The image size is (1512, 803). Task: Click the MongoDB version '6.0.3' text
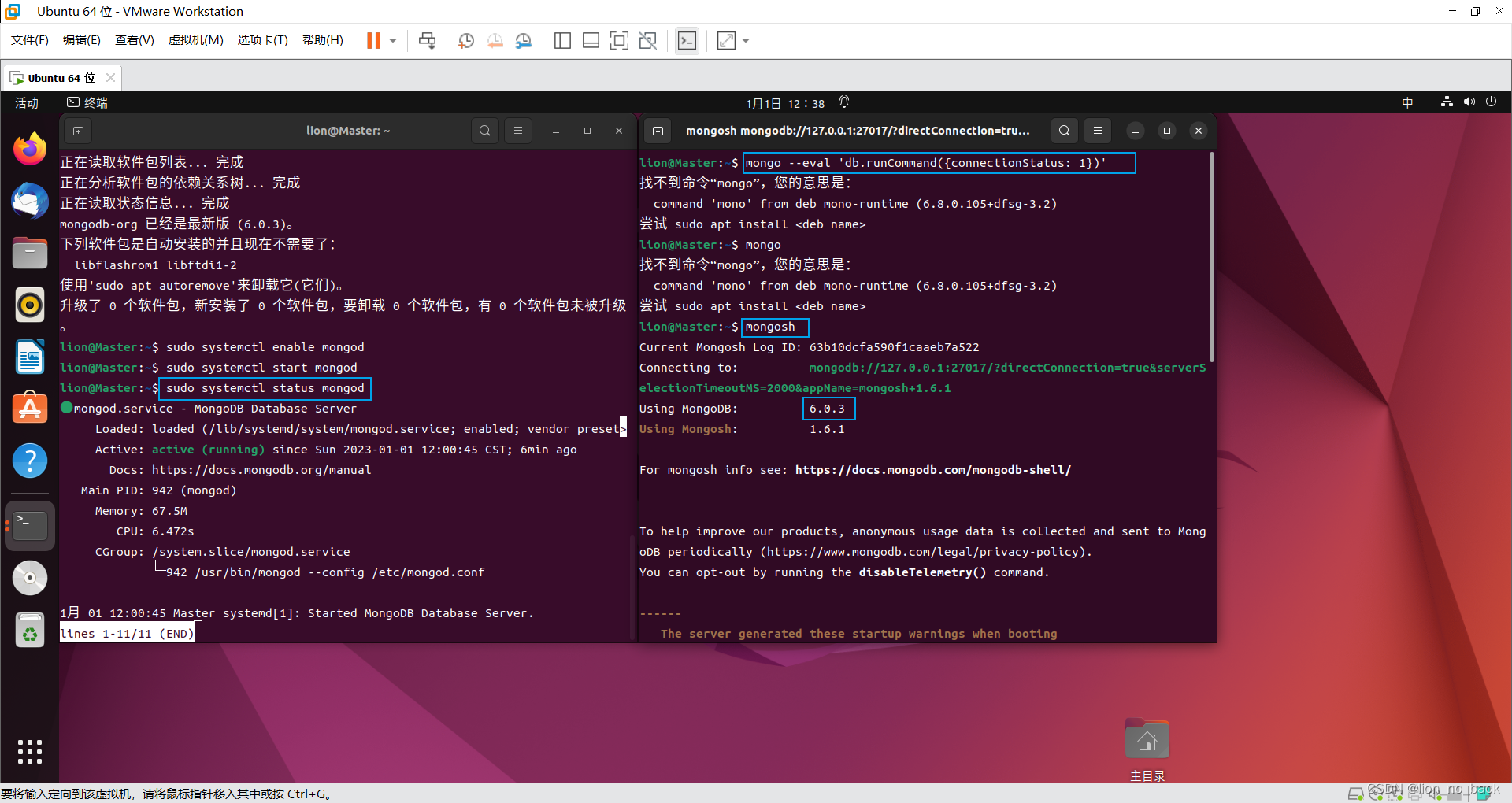(x=828, y=409)
